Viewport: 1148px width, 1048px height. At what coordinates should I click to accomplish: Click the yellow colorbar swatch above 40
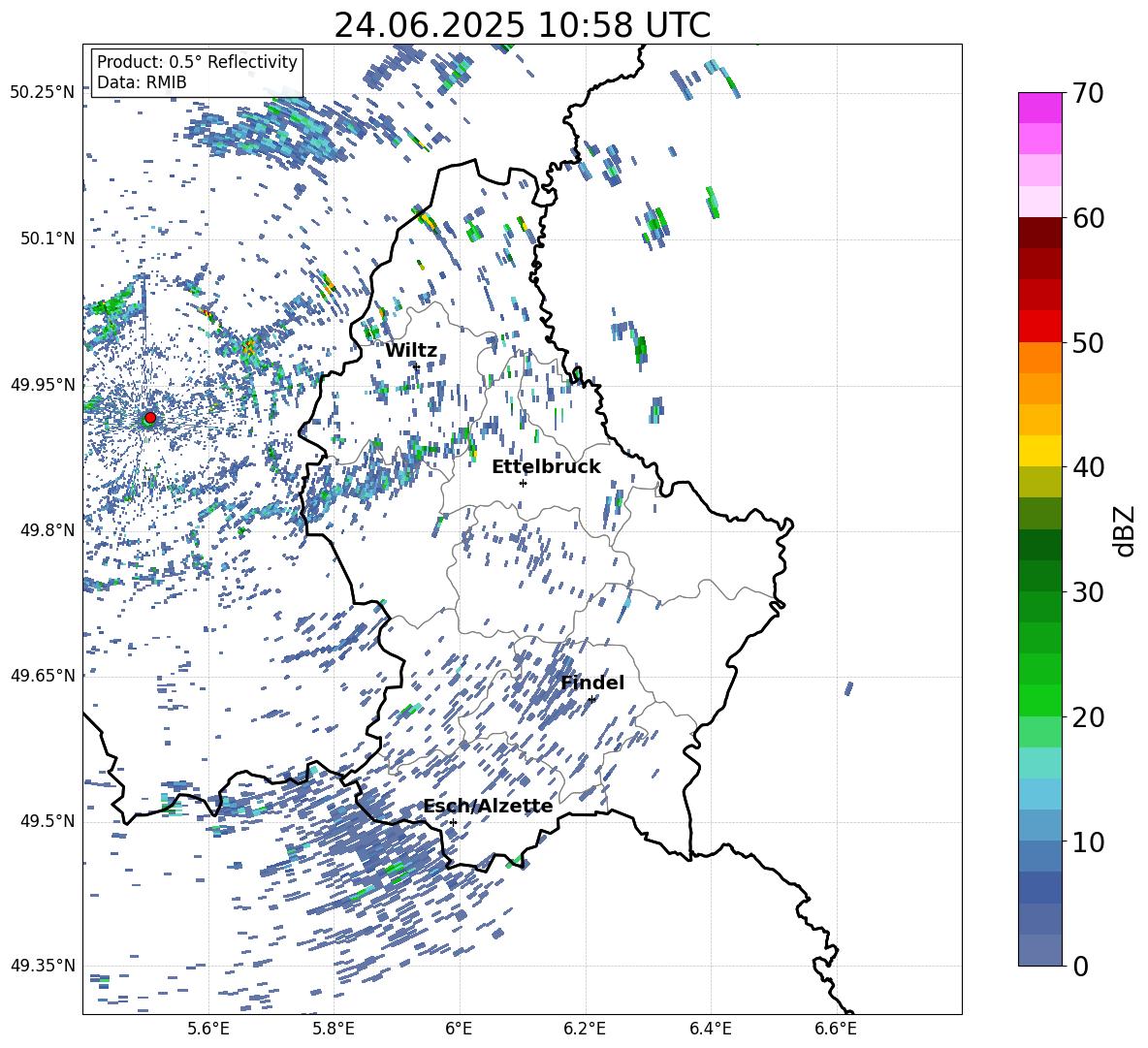[1039, 451]
